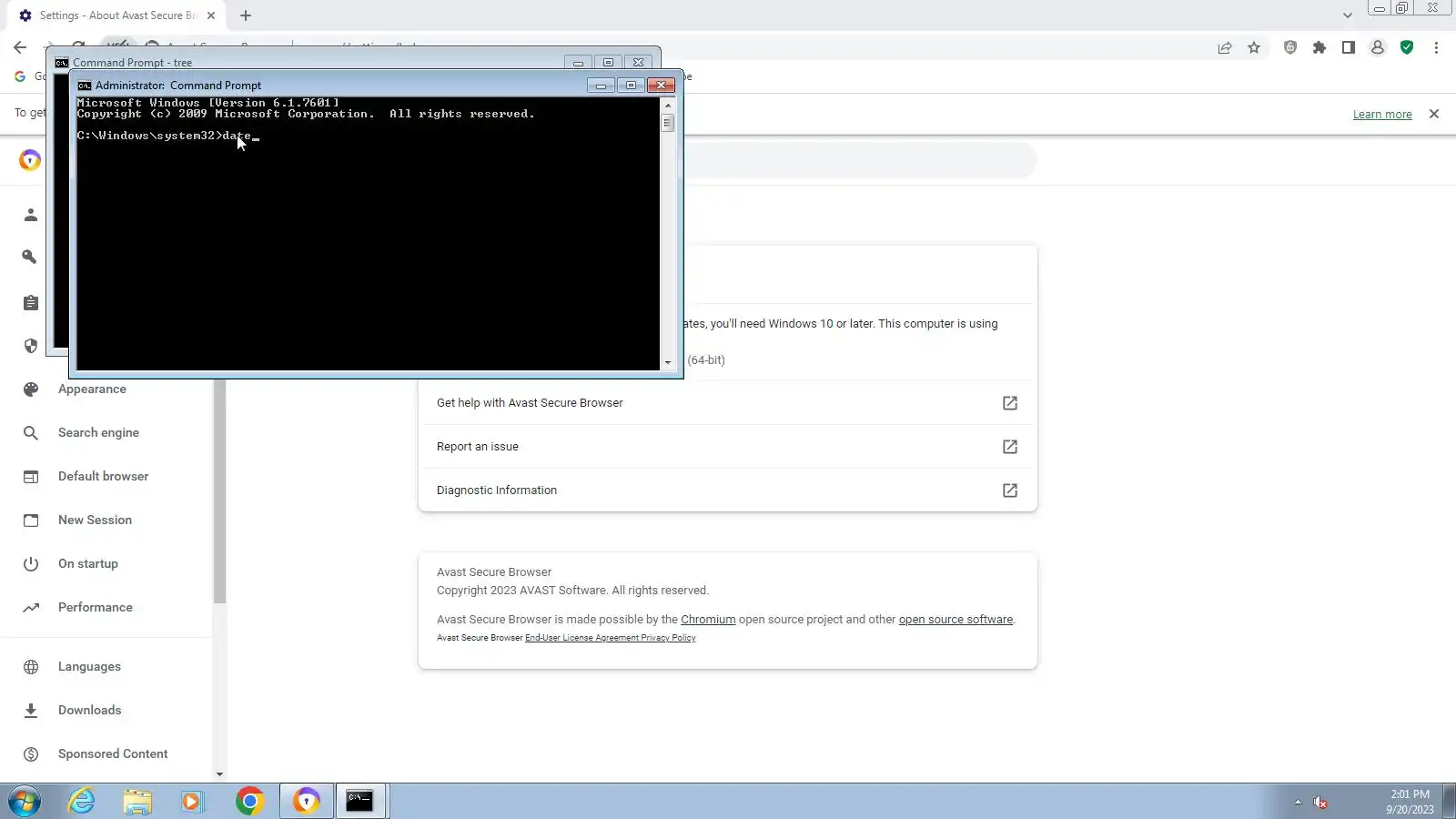This screenshot has width=1456, height=819.
Task: Go back using the browser back arrow
Action: (x=20, y=47)
